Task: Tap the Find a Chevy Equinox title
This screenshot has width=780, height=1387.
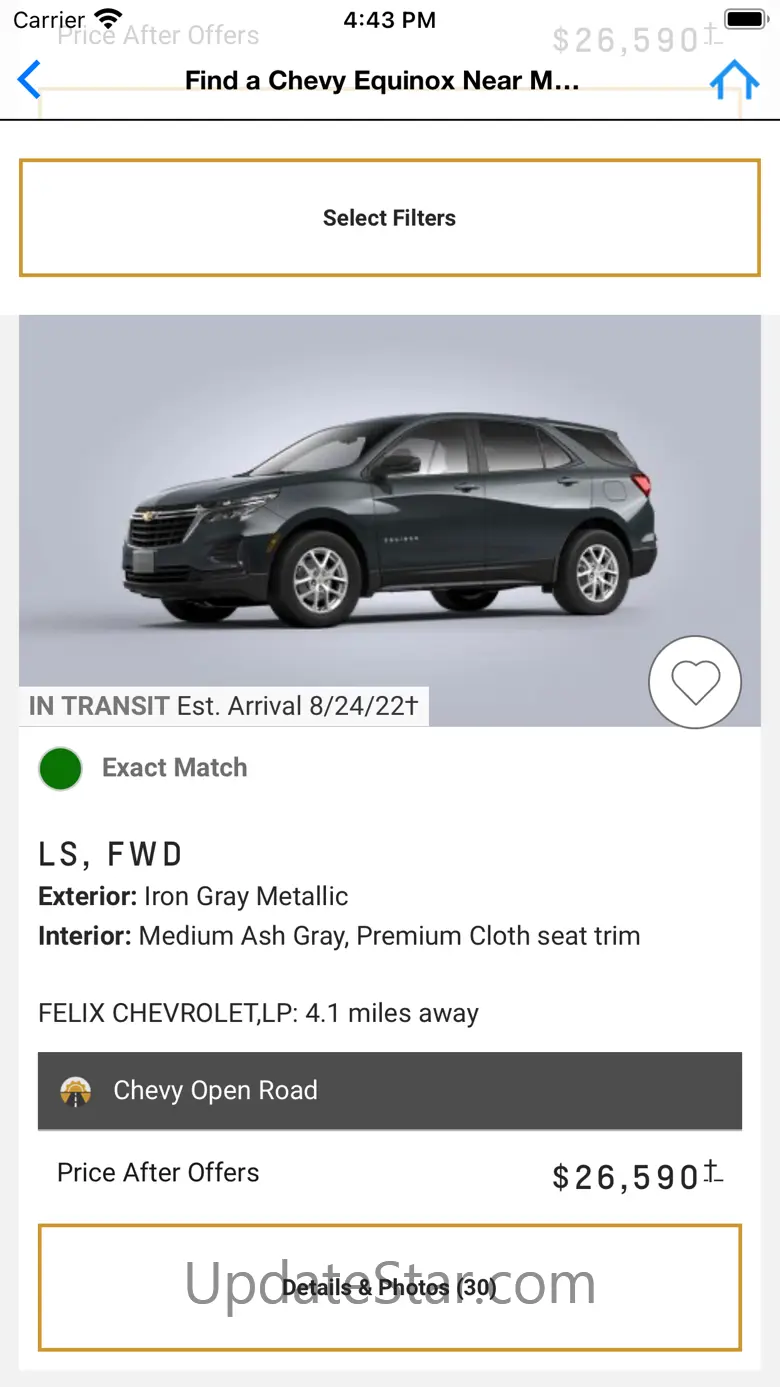Action: point(382,80)
